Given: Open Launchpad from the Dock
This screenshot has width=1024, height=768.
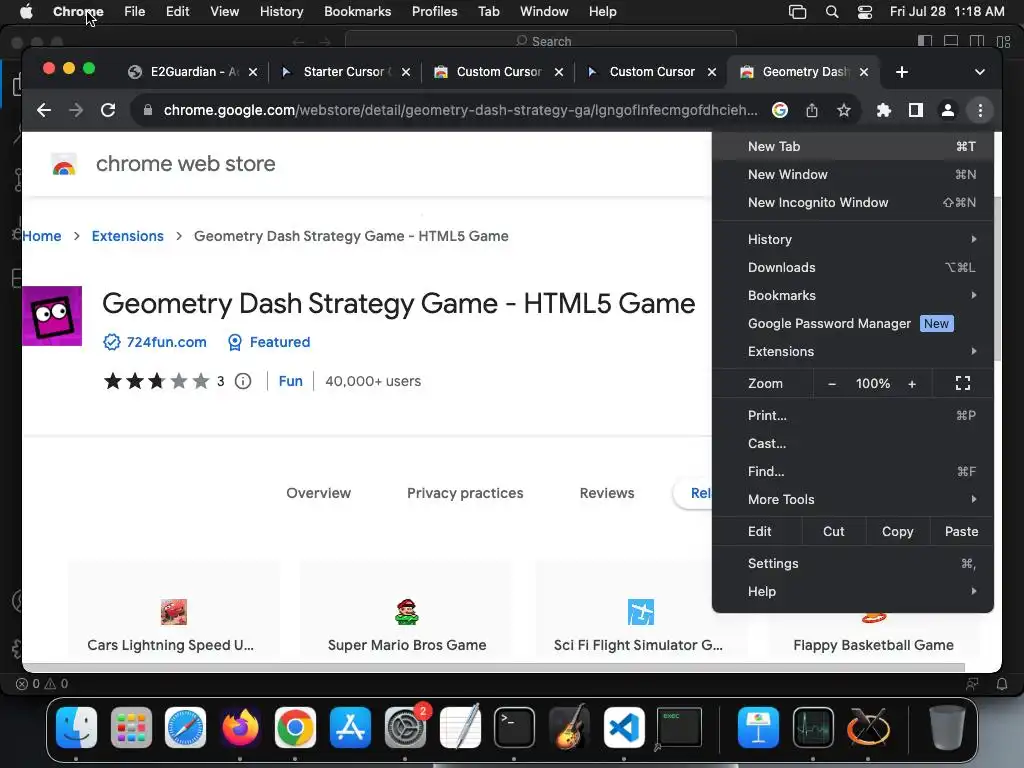Looking at the screenshot, I should (x=131, y=728).
